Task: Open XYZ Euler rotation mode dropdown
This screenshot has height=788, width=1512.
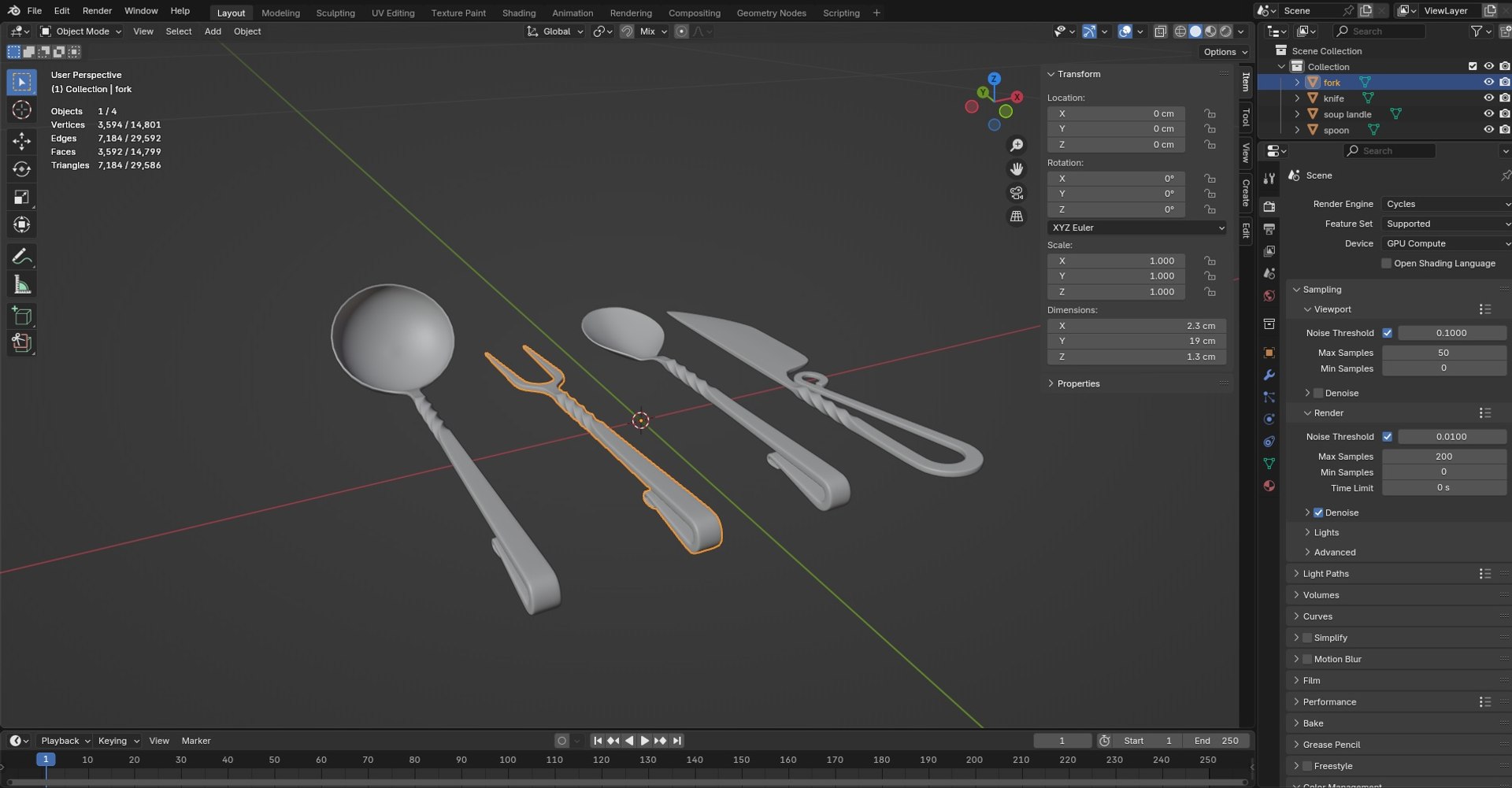Action: [1136, 228]
